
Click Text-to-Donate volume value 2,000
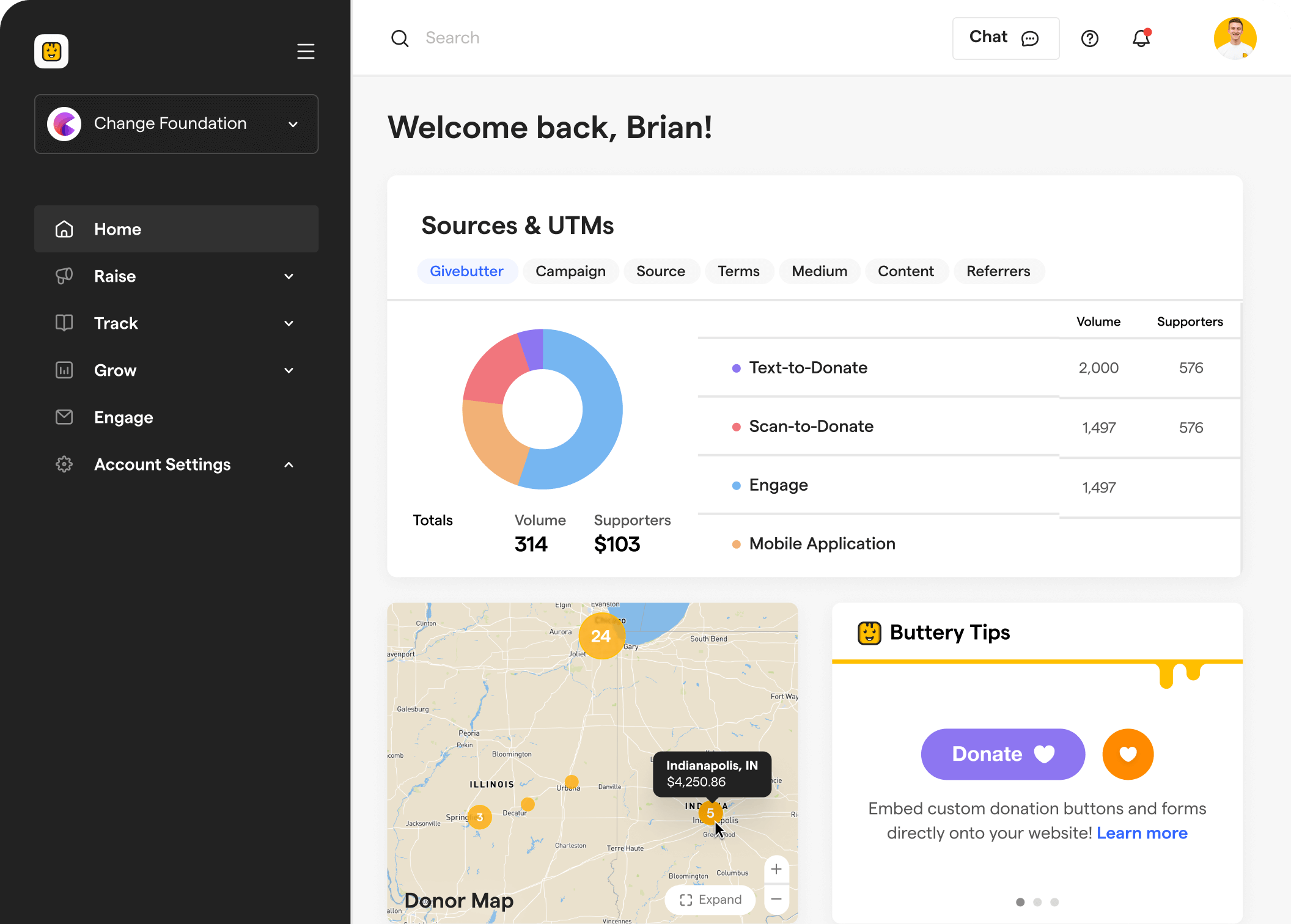coord(1098,368)
